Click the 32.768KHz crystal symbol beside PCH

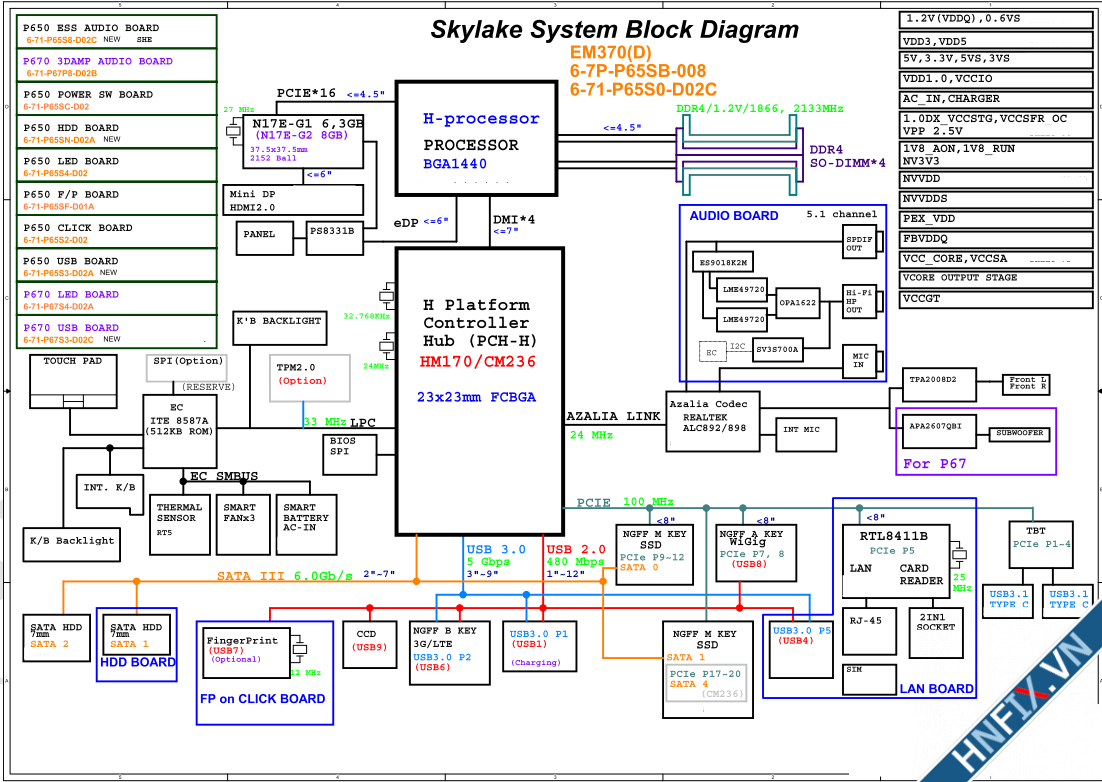click(x=387, y=296)
